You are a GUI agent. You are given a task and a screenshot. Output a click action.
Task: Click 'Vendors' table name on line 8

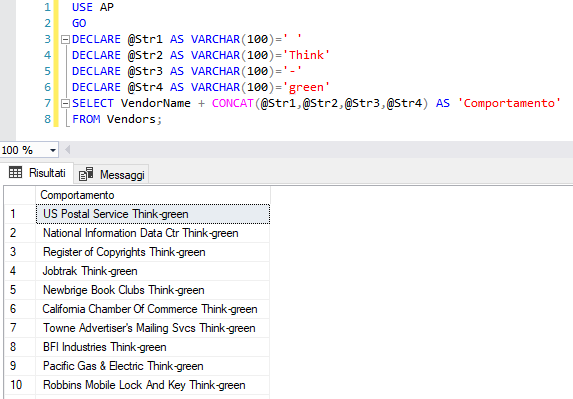click(131, 119)
